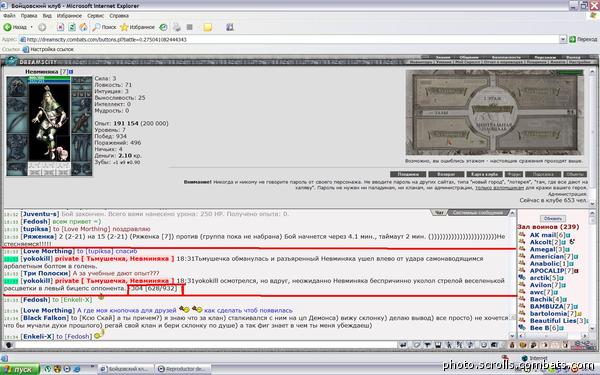
Task: Open the Файл menu
Action: click(x=10, y=16)
